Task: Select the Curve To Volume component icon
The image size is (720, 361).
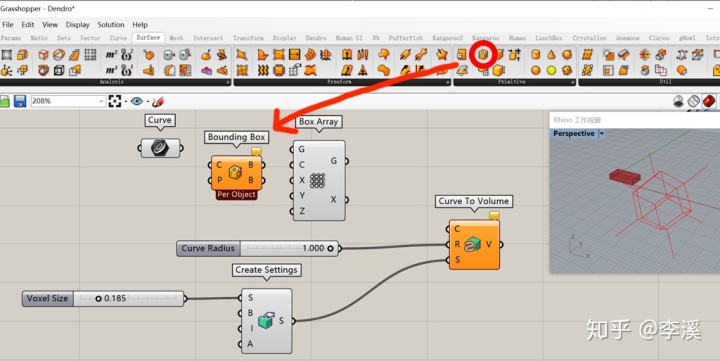Action: (x=472, y=244)
